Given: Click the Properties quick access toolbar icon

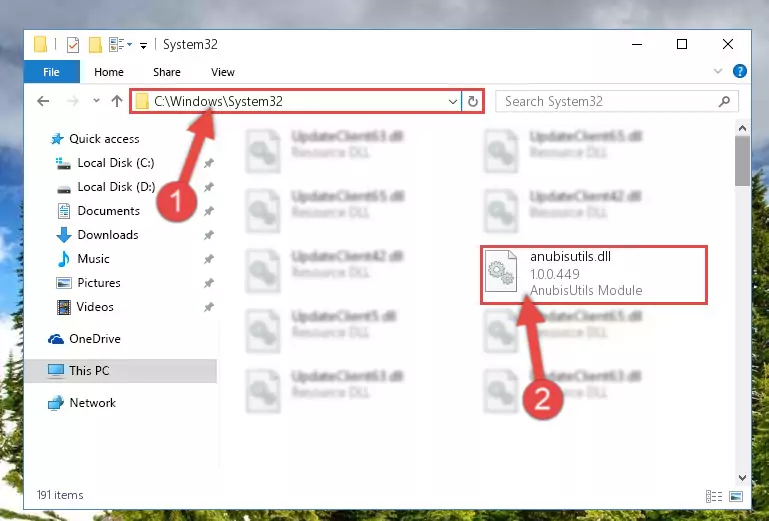Looking at the screenshot, I should 73,45.
